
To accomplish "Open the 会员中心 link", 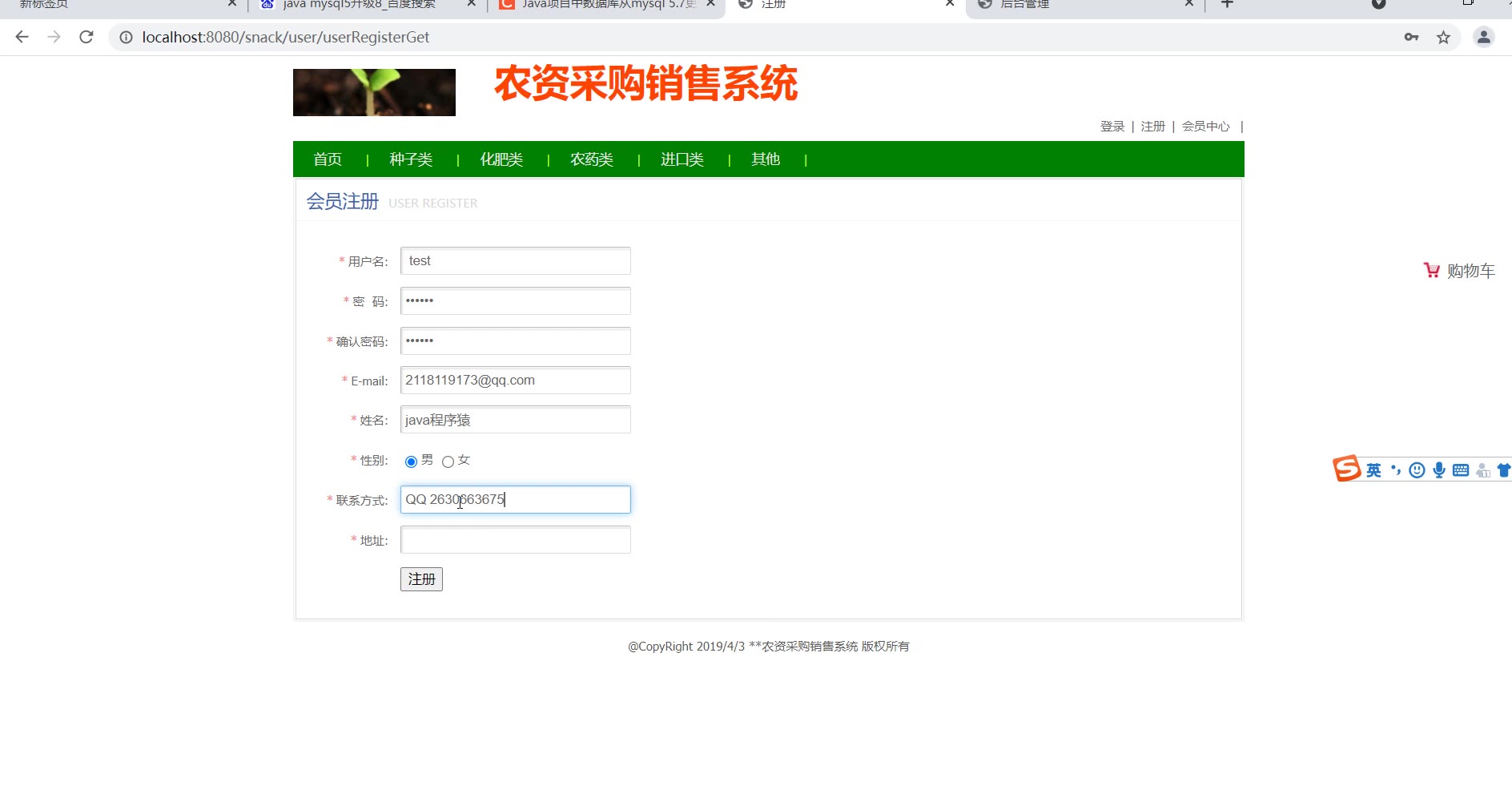I will point(1206,127).
